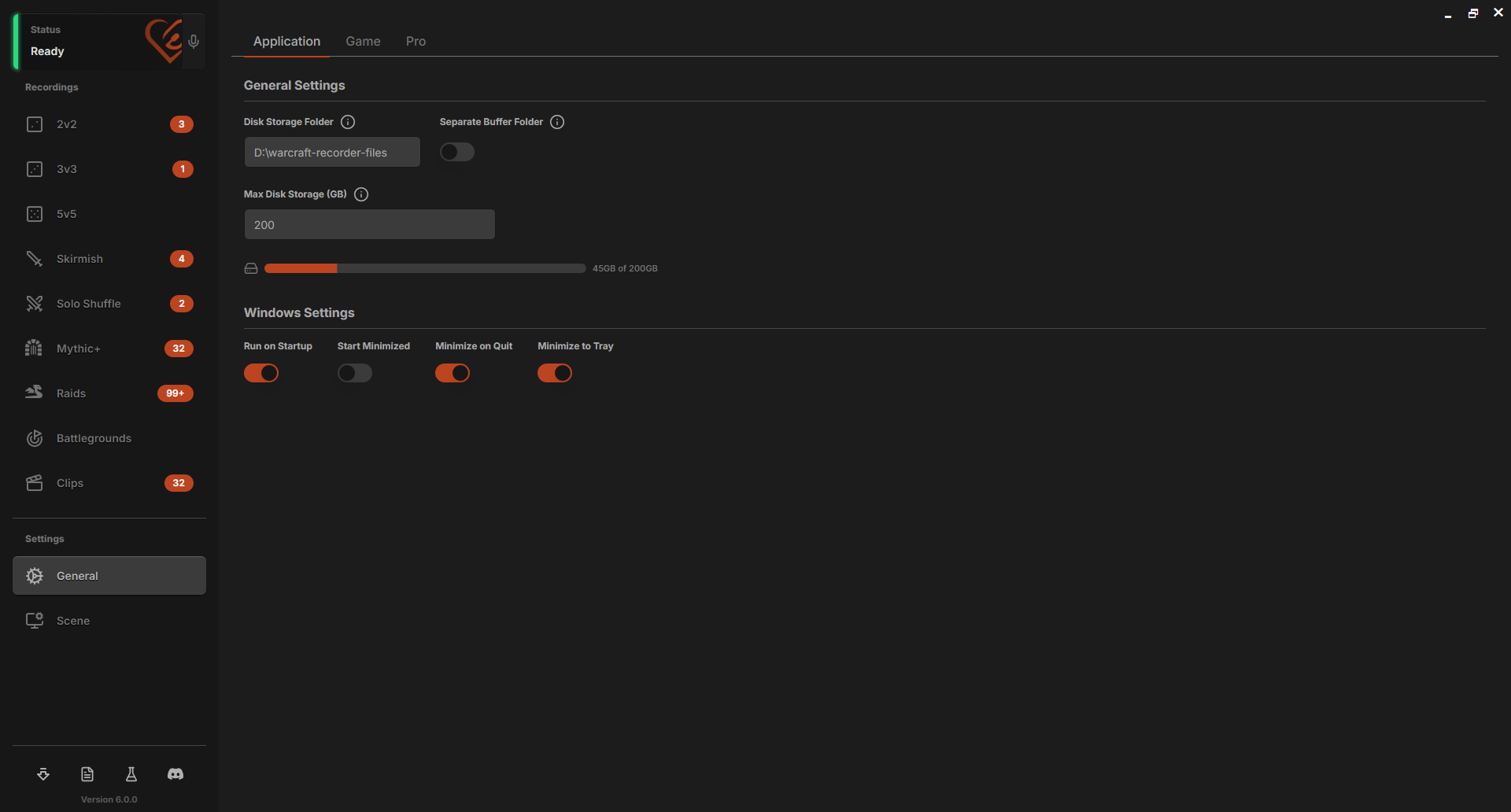Click the Solo Shuffle badge showing 2

click(182, 304)
